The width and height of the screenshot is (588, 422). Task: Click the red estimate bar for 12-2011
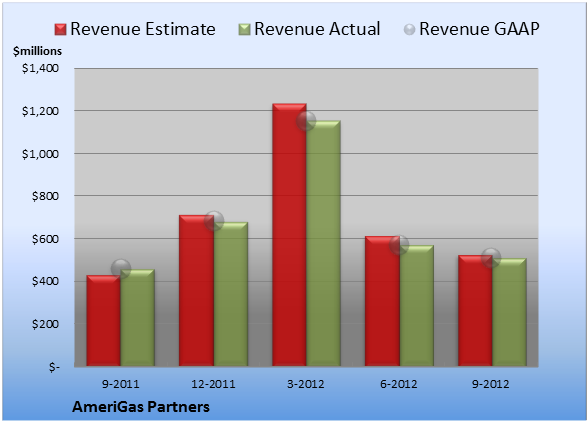pyautogui.click(x=196, y=291)
